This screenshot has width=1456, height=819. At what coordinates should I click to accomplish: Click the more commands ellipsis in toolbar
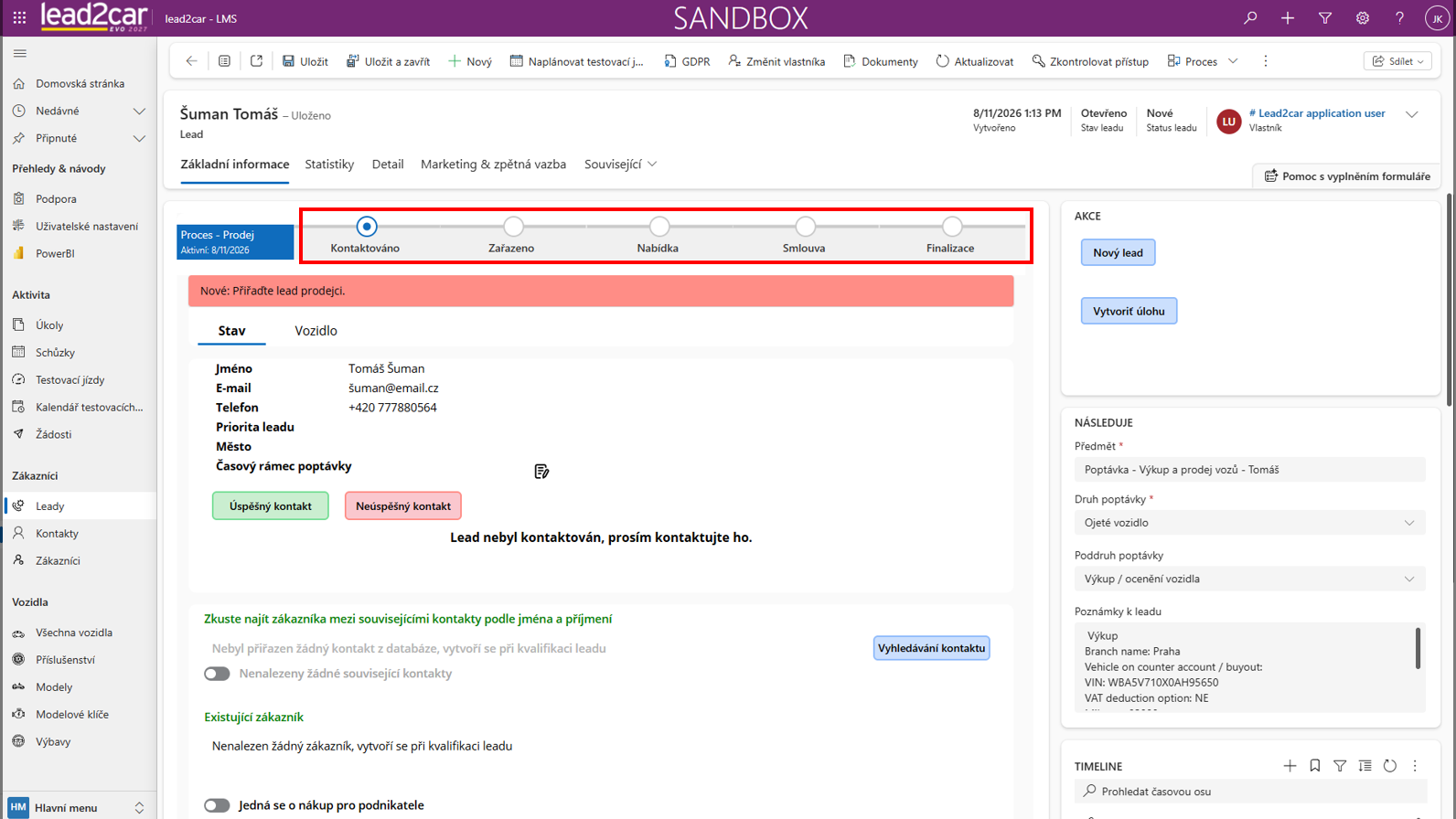pos(1266,61)
